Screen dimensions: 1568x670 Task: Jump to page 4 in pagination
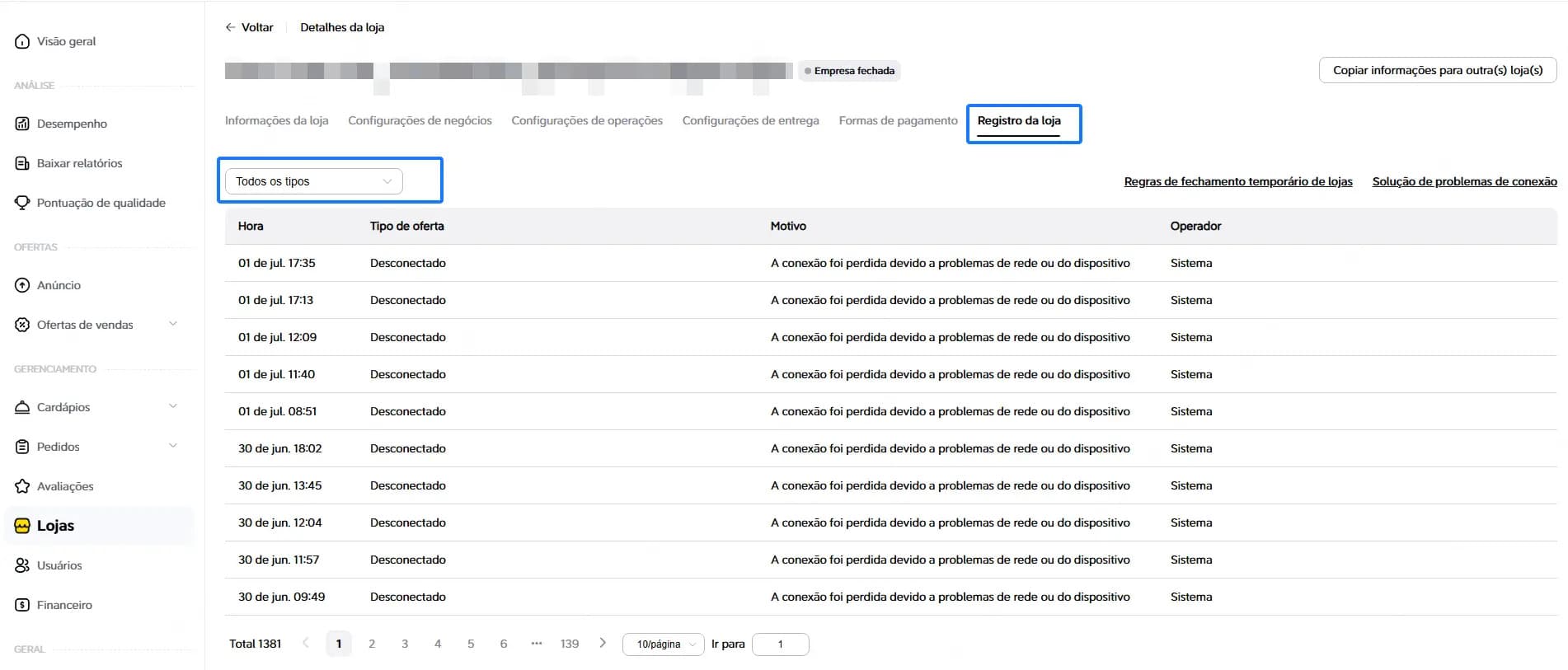[438, 644]
